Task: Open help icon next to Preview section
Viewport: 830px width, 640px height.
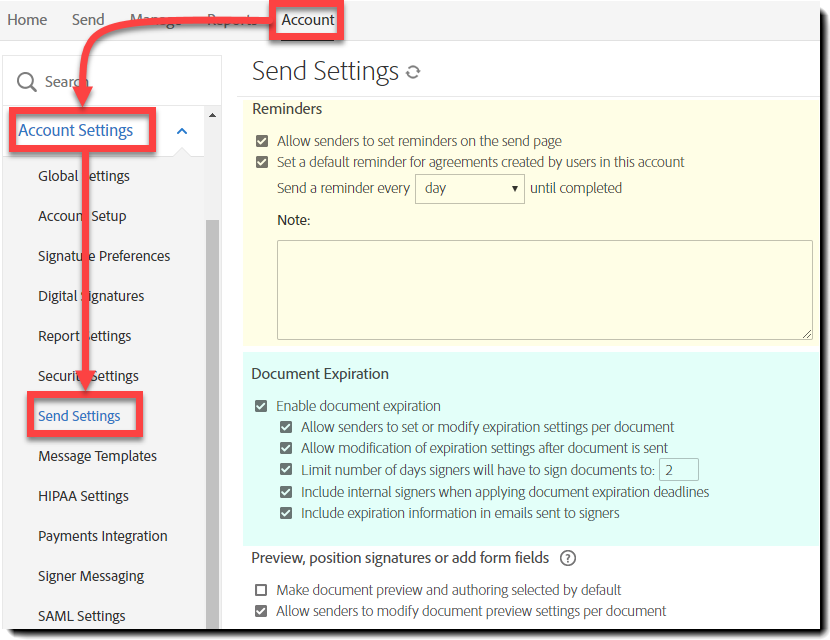Action: coord(568,558)
